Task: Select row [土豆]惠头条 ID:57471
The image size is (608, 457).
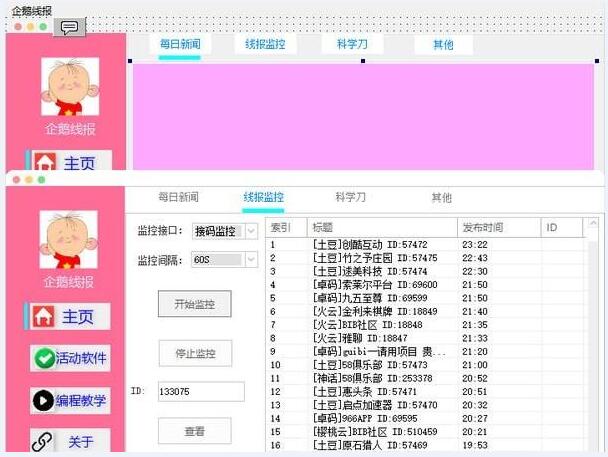Action: (427, 392)
